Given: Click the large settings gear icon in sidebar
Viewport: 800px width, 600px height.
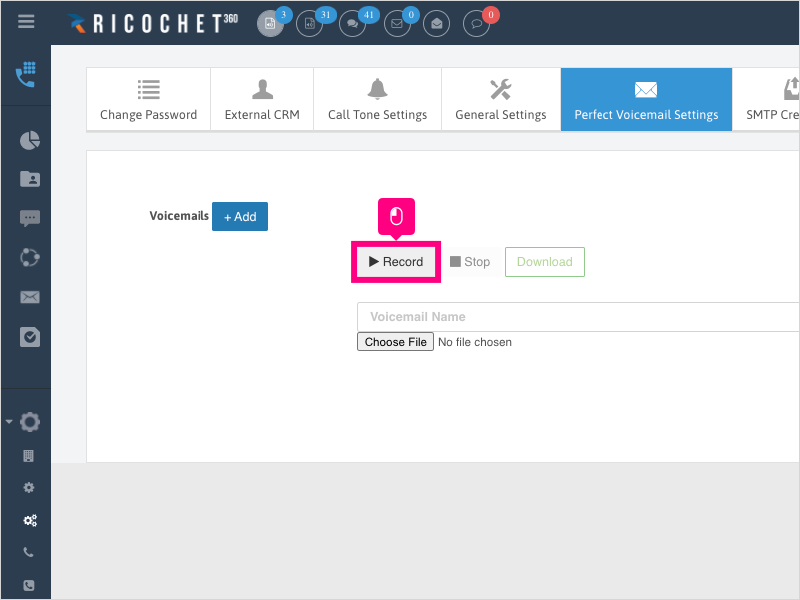Looking at the screenshot, I should coord(30,422).
